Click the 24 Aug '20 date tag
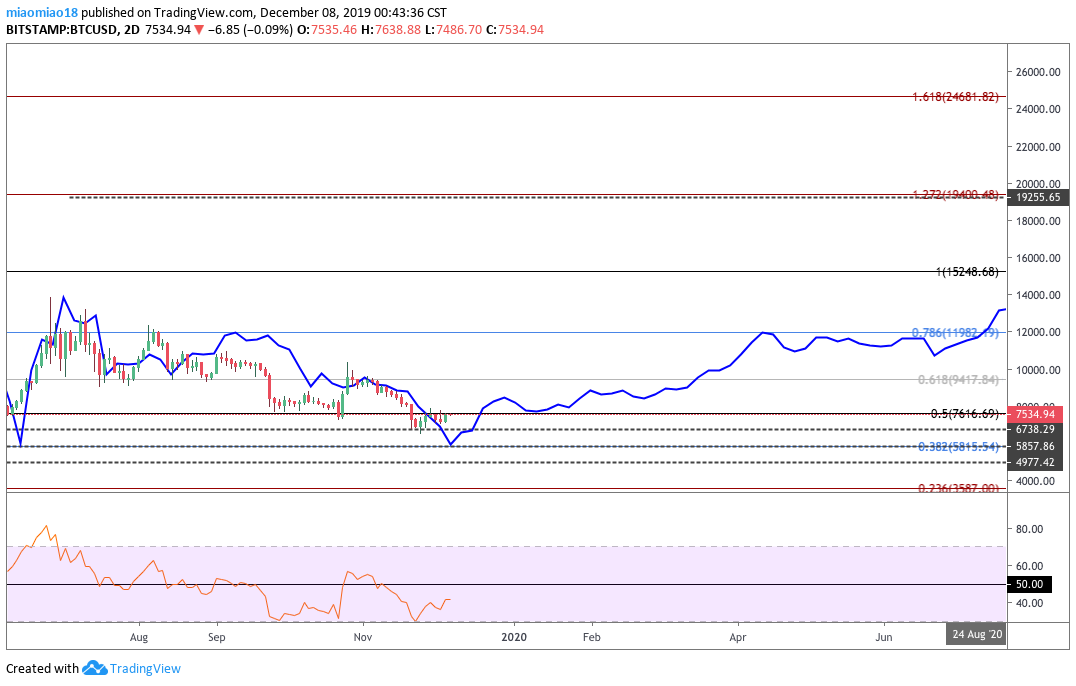The image size is (1076, 686). click(x=976, y=634)
